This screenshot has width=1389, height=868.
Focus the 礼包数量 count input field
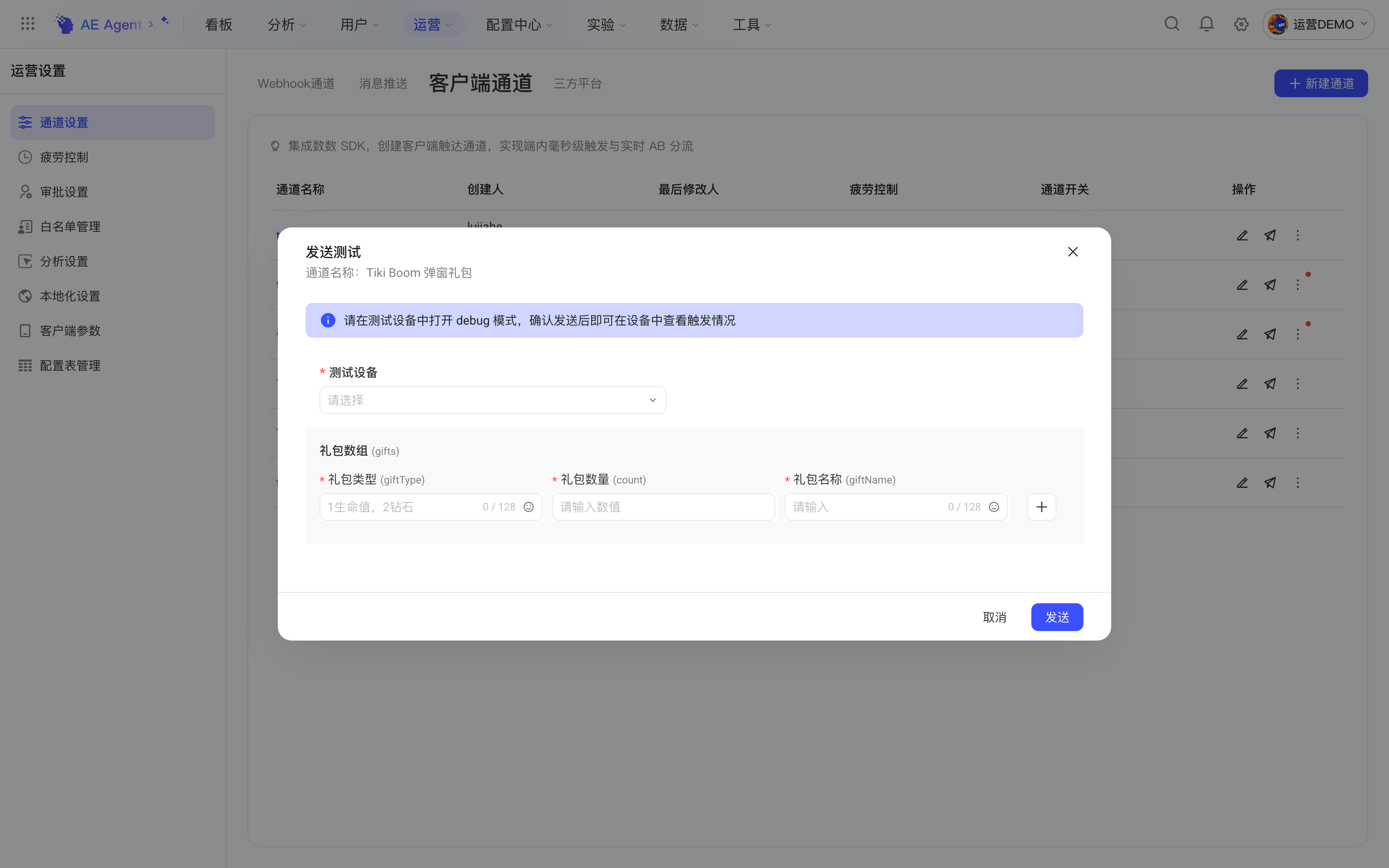(663, 507)
